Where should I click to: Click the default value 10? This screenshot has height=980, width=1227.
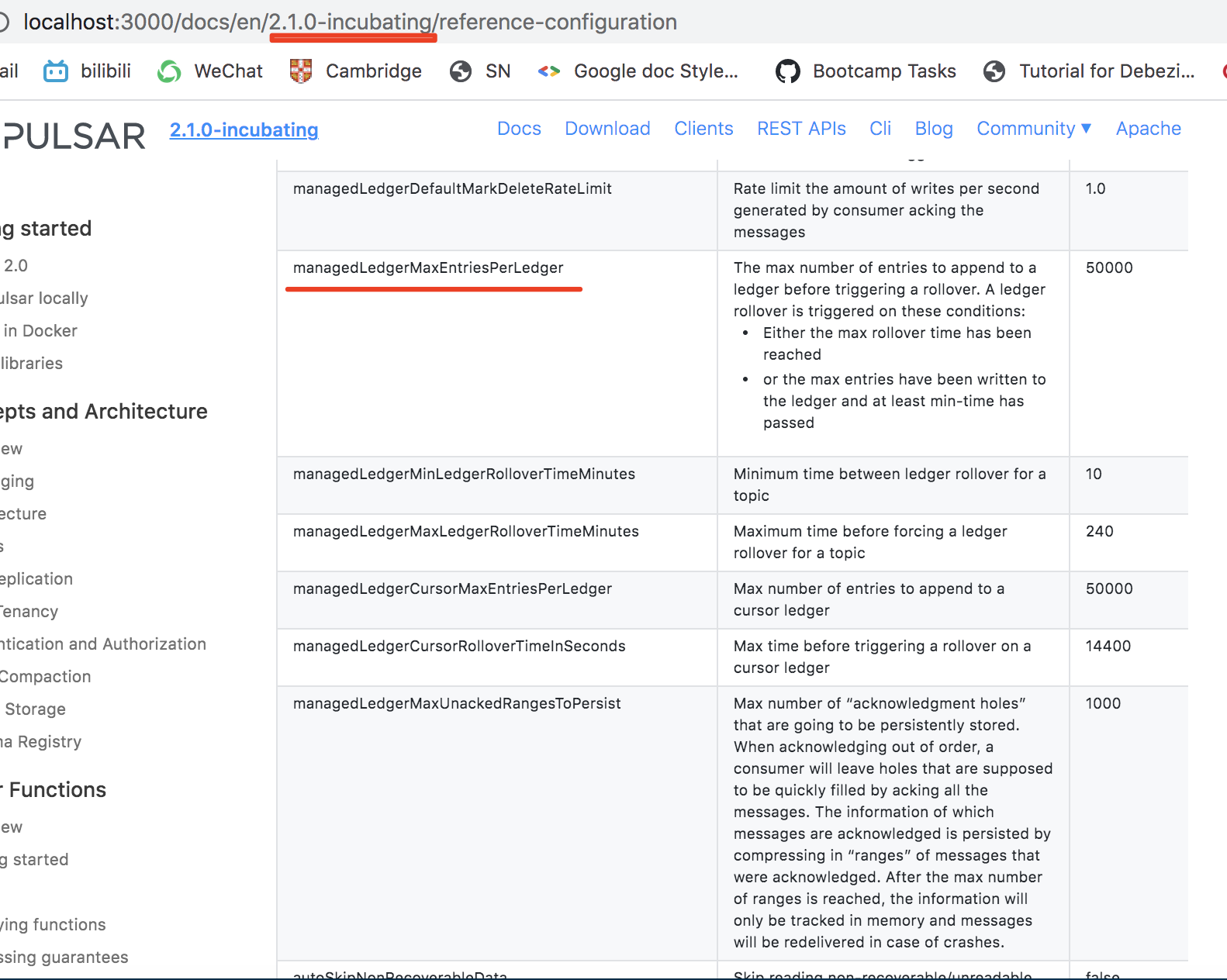click(x=1094, y=474)
